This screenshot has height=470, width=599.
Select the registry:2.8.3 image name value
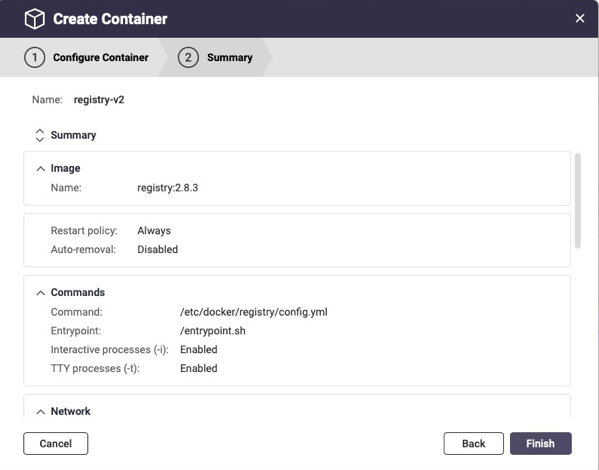[x=168, y=188]
